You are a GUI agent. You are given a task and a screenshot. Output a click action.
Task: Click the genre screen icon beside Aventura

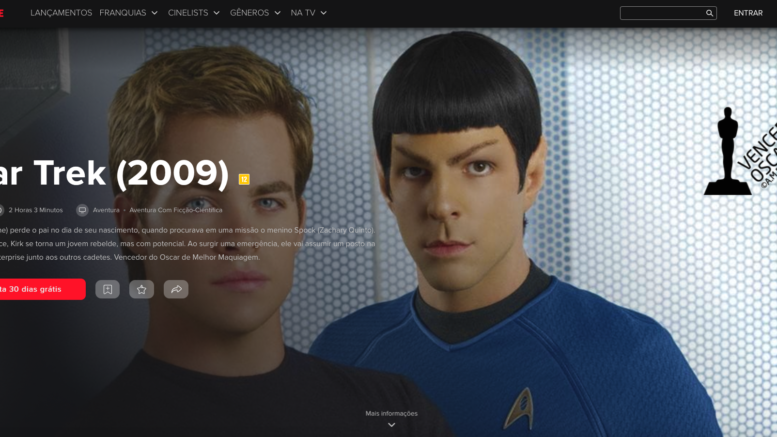[82, 210]
